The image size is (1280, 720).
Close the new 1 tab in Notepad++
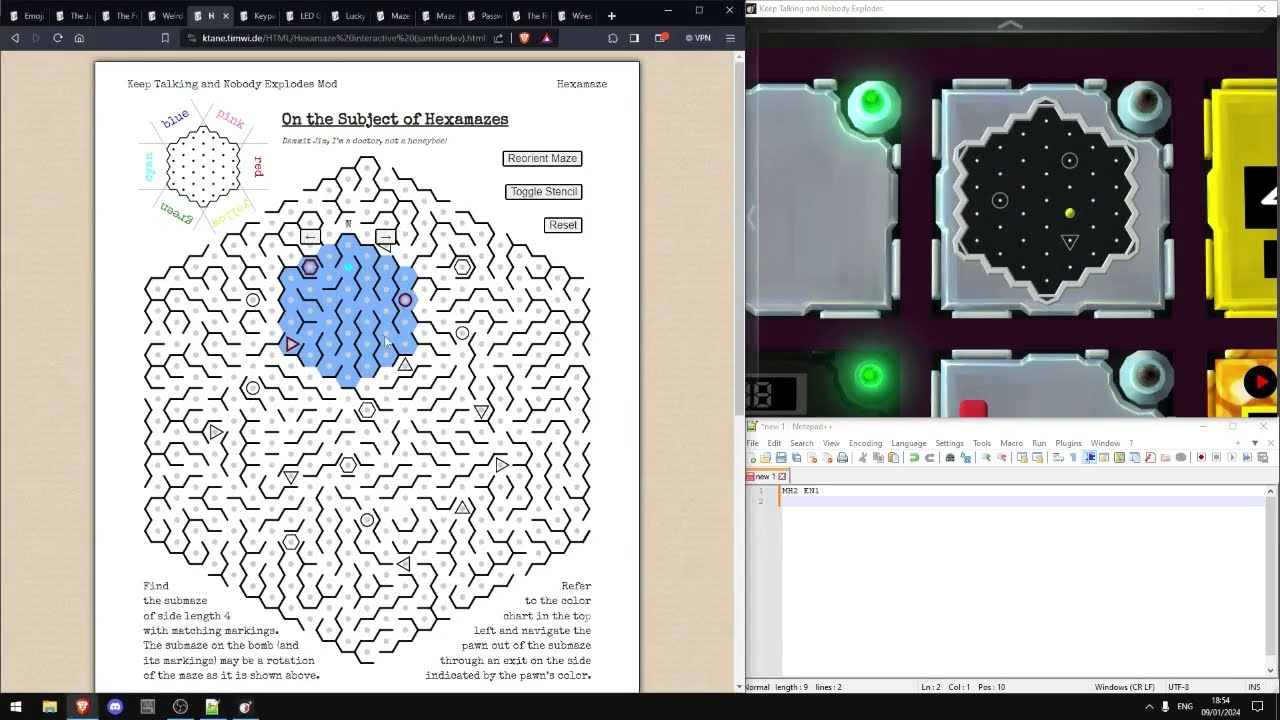(782, 477)
